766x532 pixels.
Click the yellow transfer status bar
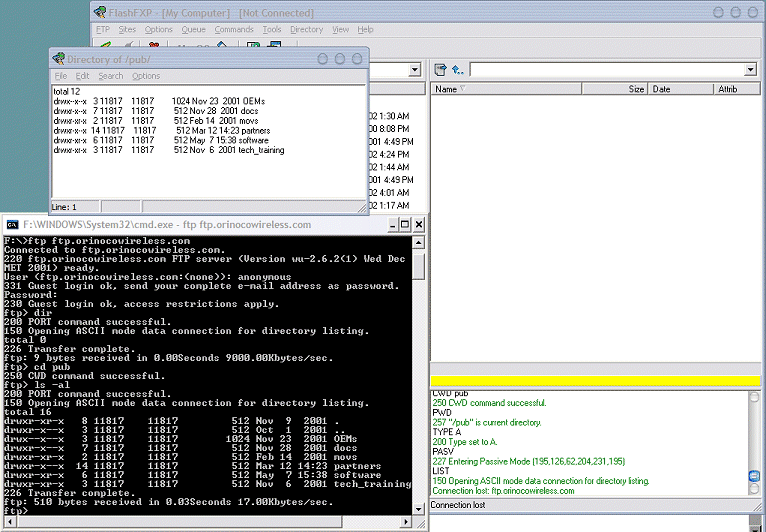[x=597, y=382]
